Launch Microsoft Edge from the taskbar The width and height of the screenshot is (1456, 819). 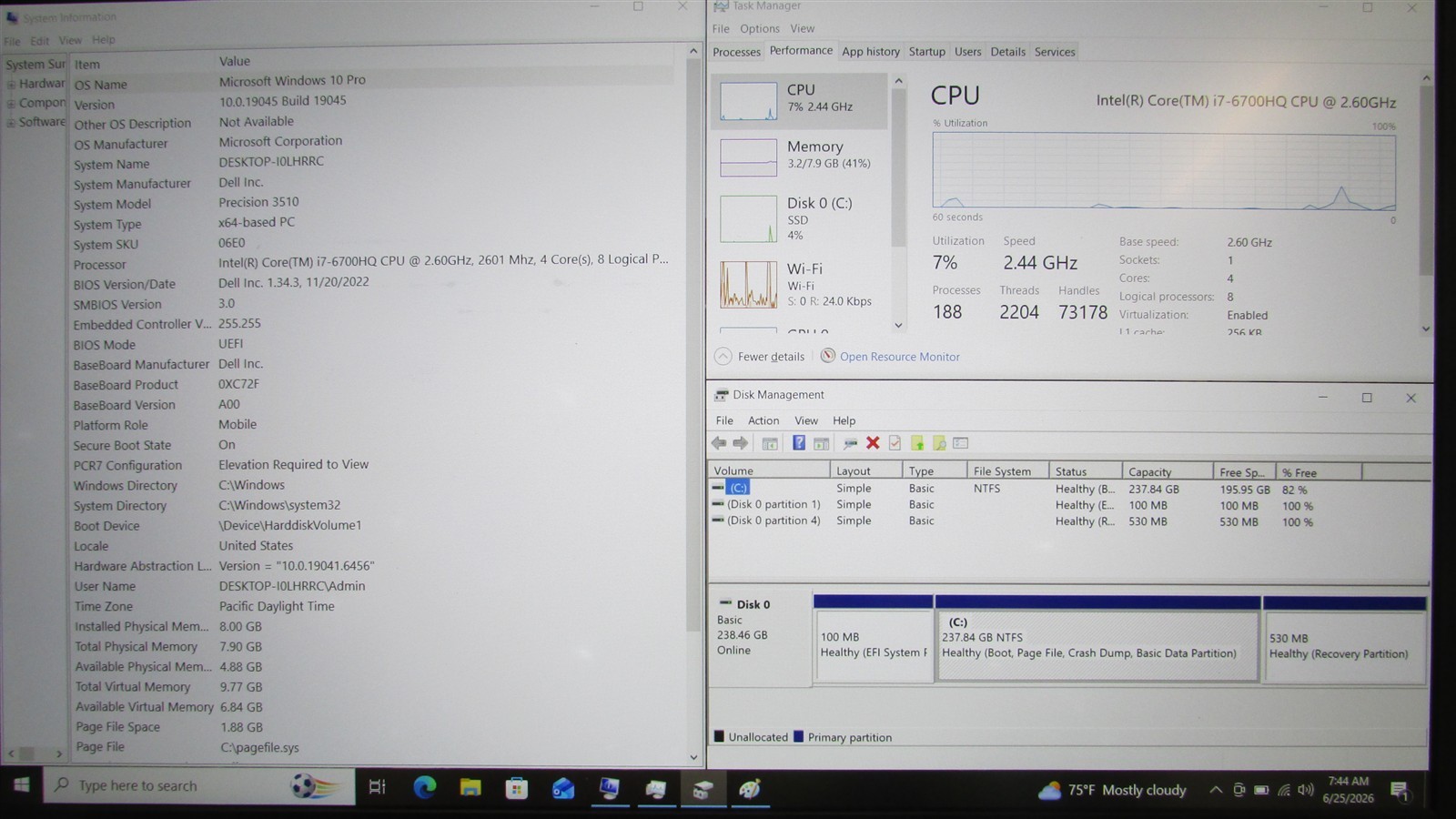click(x=424, y=787)
